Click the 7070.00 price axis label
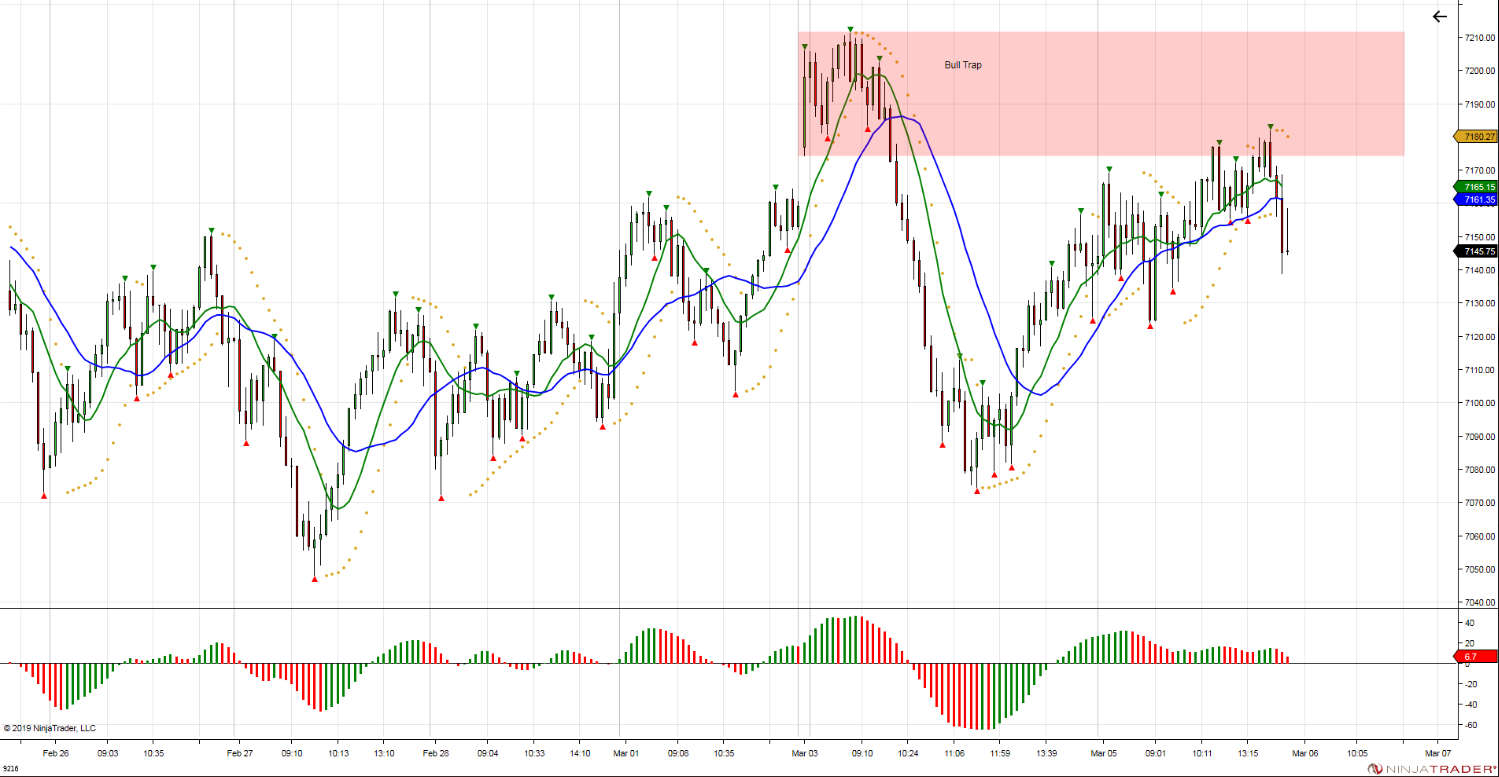Viewport: 1499px width, 777px height. (x=1479, y=503)
